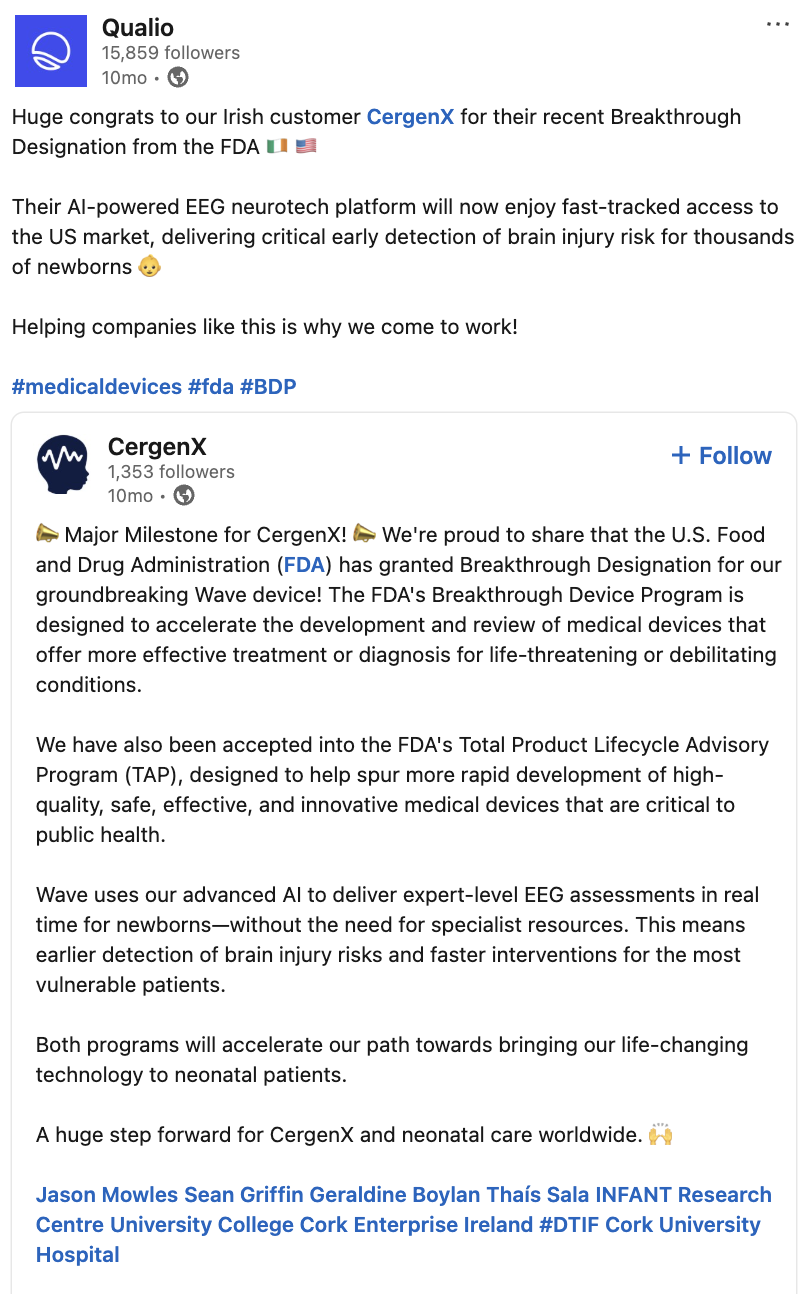Click the CergenX name in shared post header
Viewport: 812px width, 1294px height.
tap(157, 447)
